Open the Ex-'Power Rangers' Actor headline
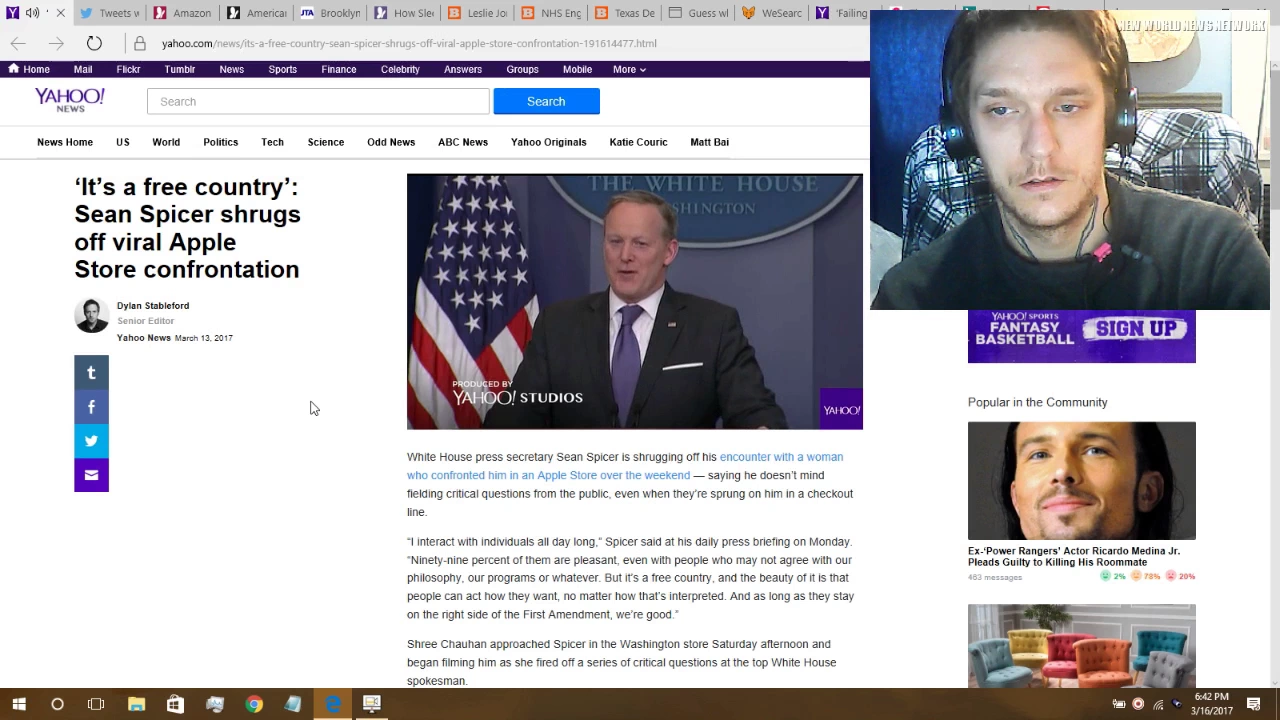Image resolution: width=1280 pixels, height=720 pixels. (x=1074, y=556)
